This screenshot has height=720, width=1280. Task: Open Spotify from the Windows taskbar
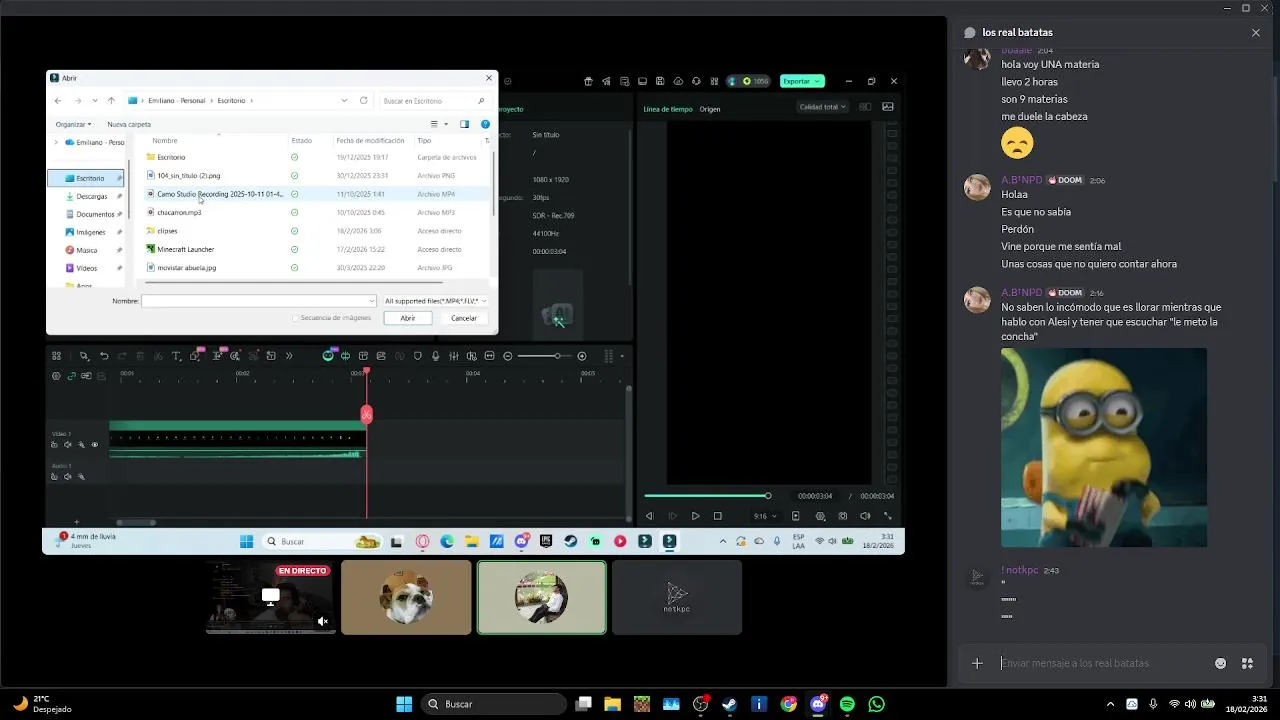pyautogui.click(x=847, y=704)
